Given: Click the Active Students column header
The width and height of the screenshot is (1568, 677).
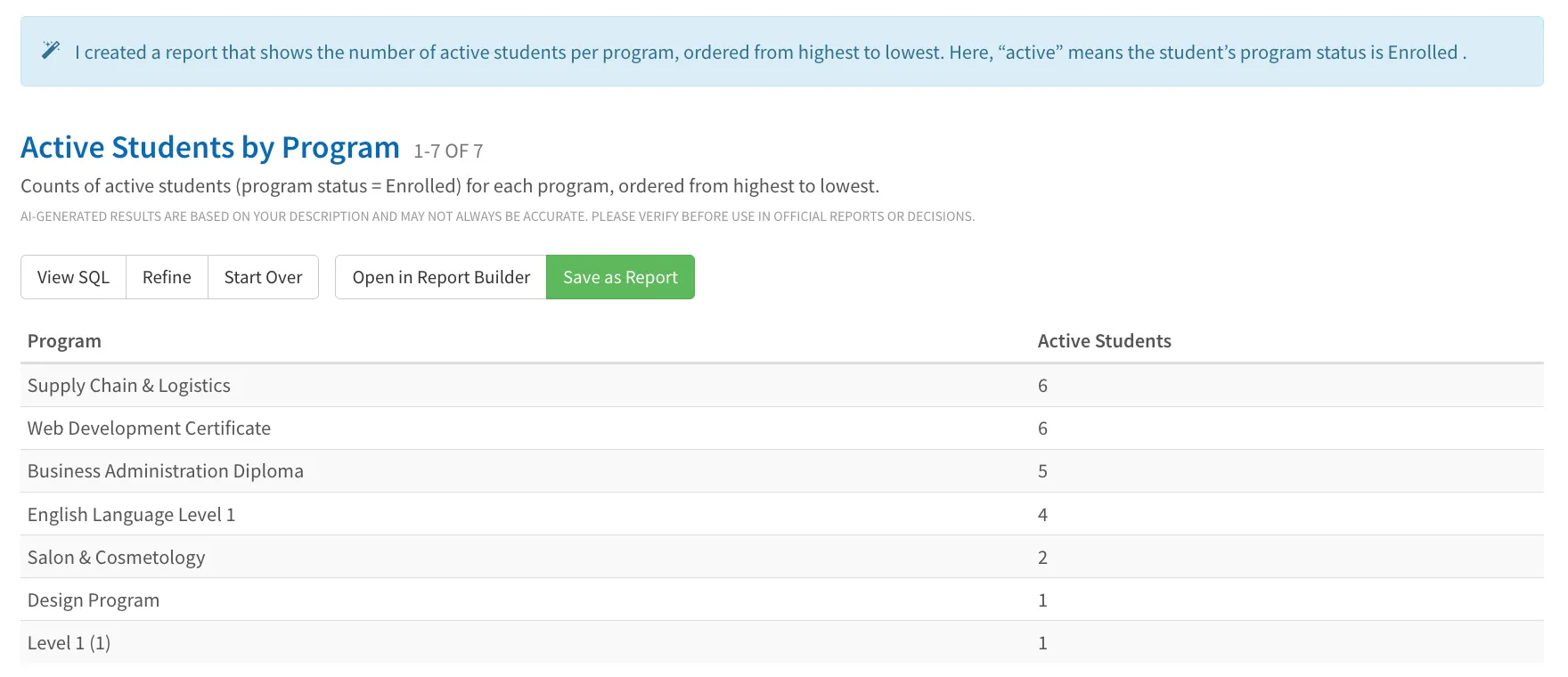Looking at the screenshot, I should 1104,341.
